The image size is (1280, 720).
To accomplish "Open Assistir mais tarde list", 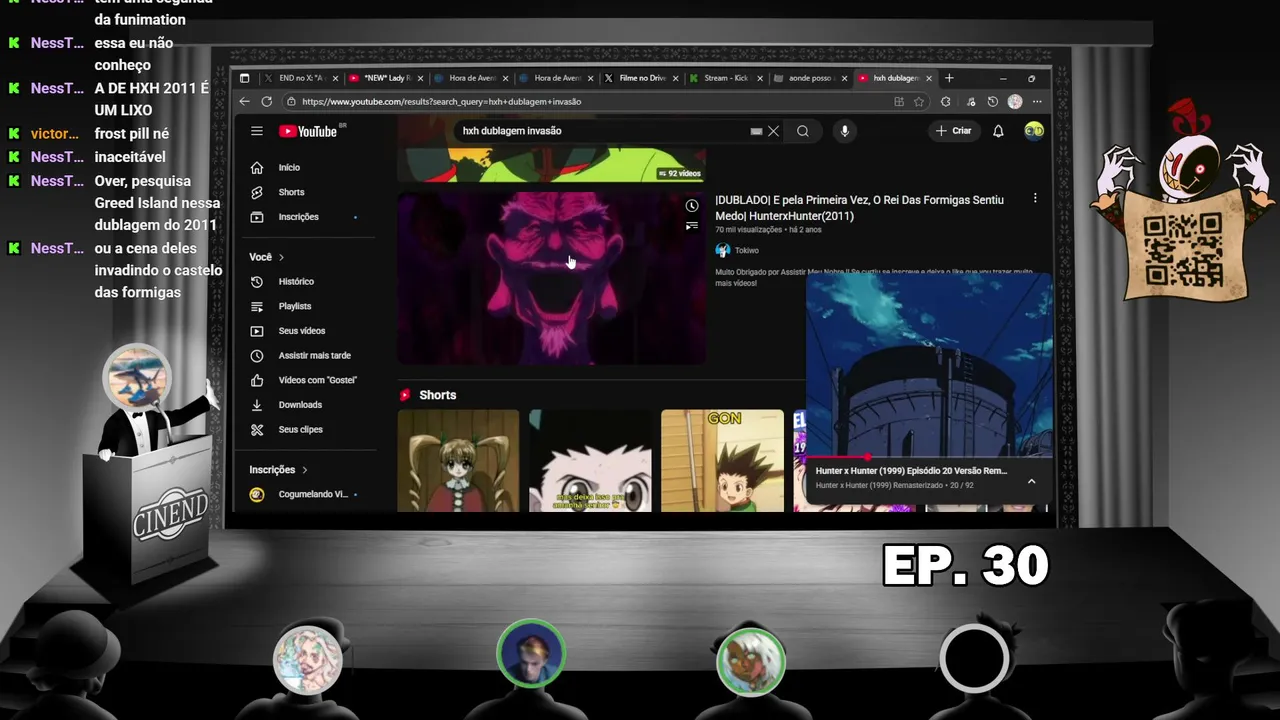I will (x=314, y=355).
